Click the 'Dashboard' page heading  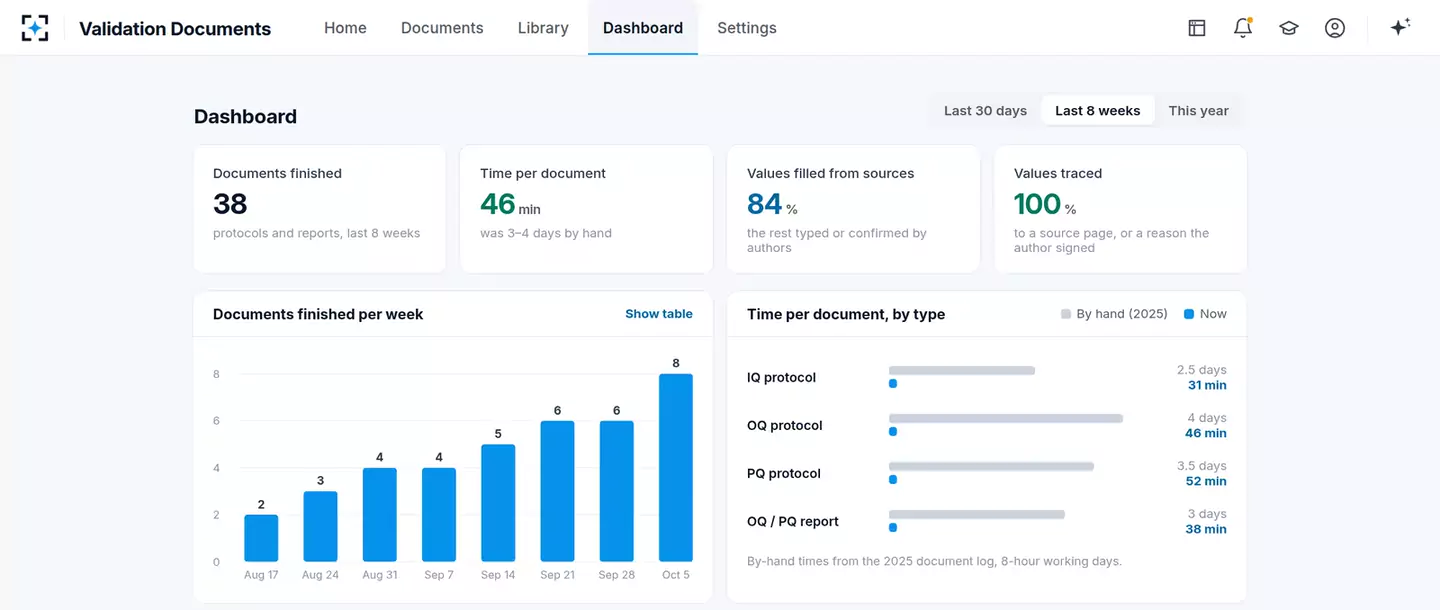(x=245, y=117)
